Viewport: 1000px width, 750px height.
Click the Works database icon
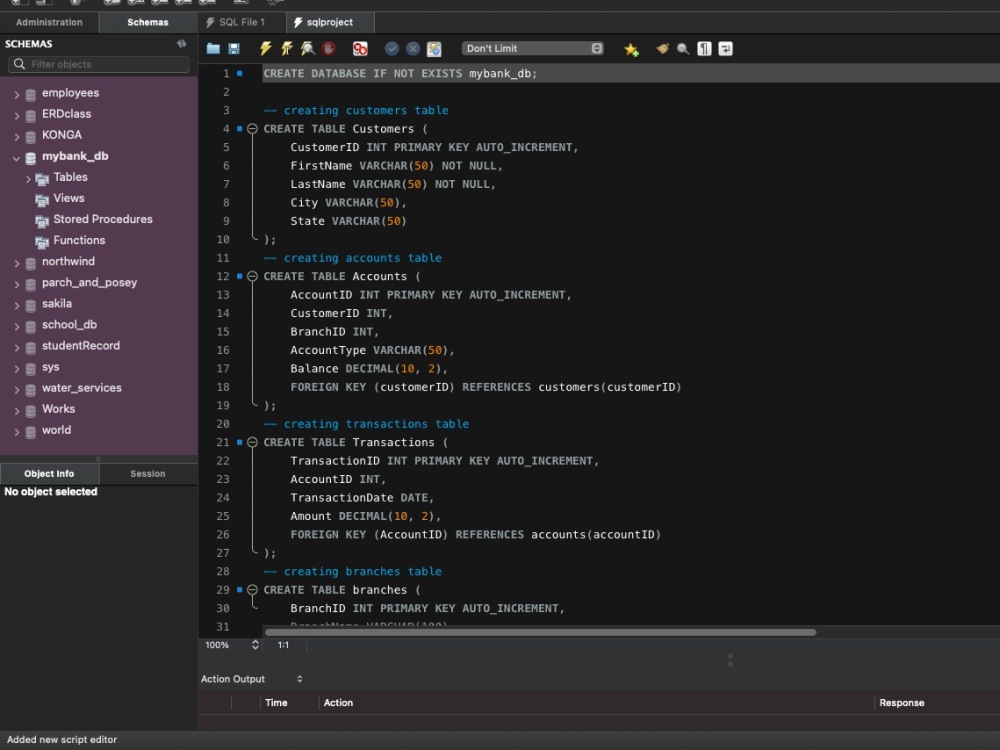[x=30, y=411]
